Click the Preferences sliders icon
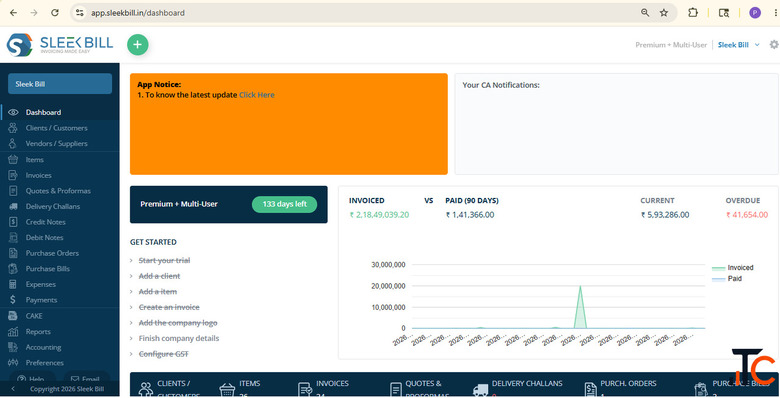This screenshot has width=780, height=398. (x=13, y=363)
